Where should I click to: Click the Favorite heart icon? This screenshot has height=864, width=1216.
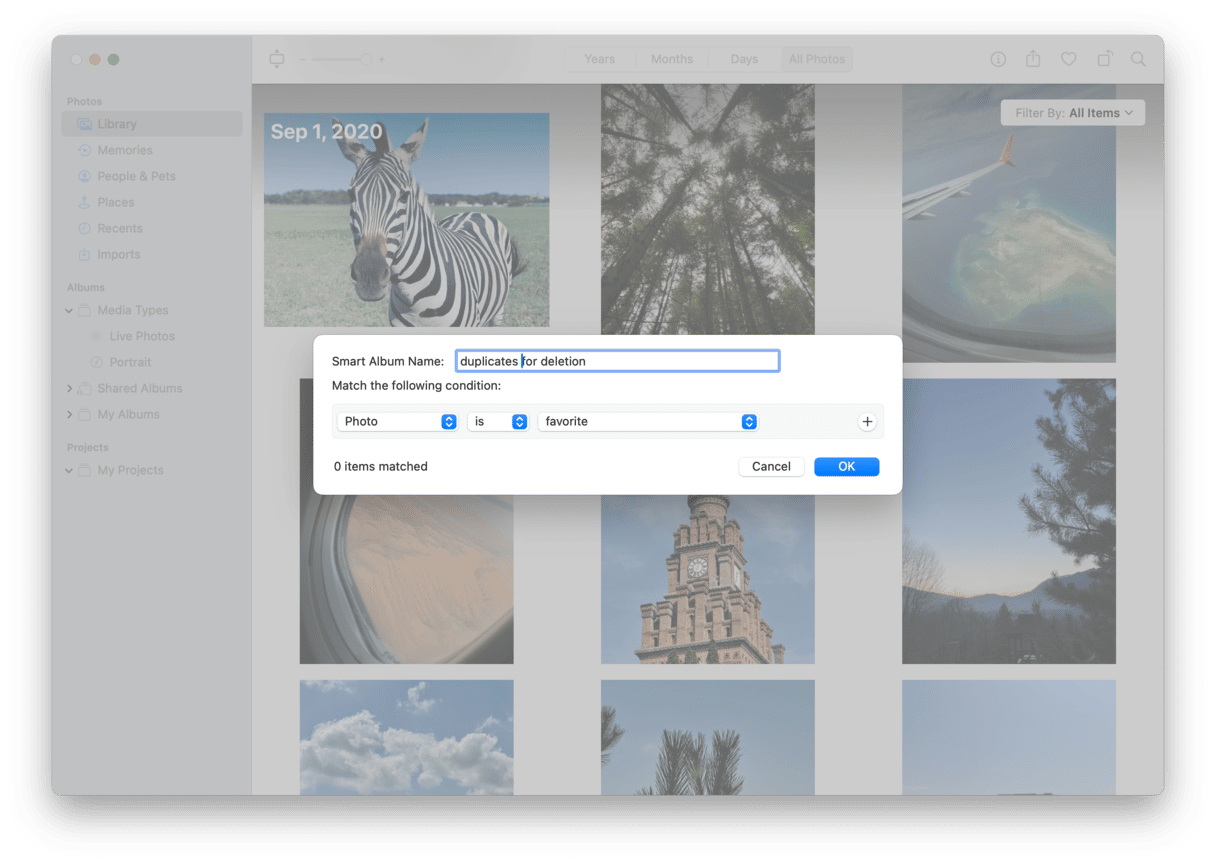(x=1068, y=59)
